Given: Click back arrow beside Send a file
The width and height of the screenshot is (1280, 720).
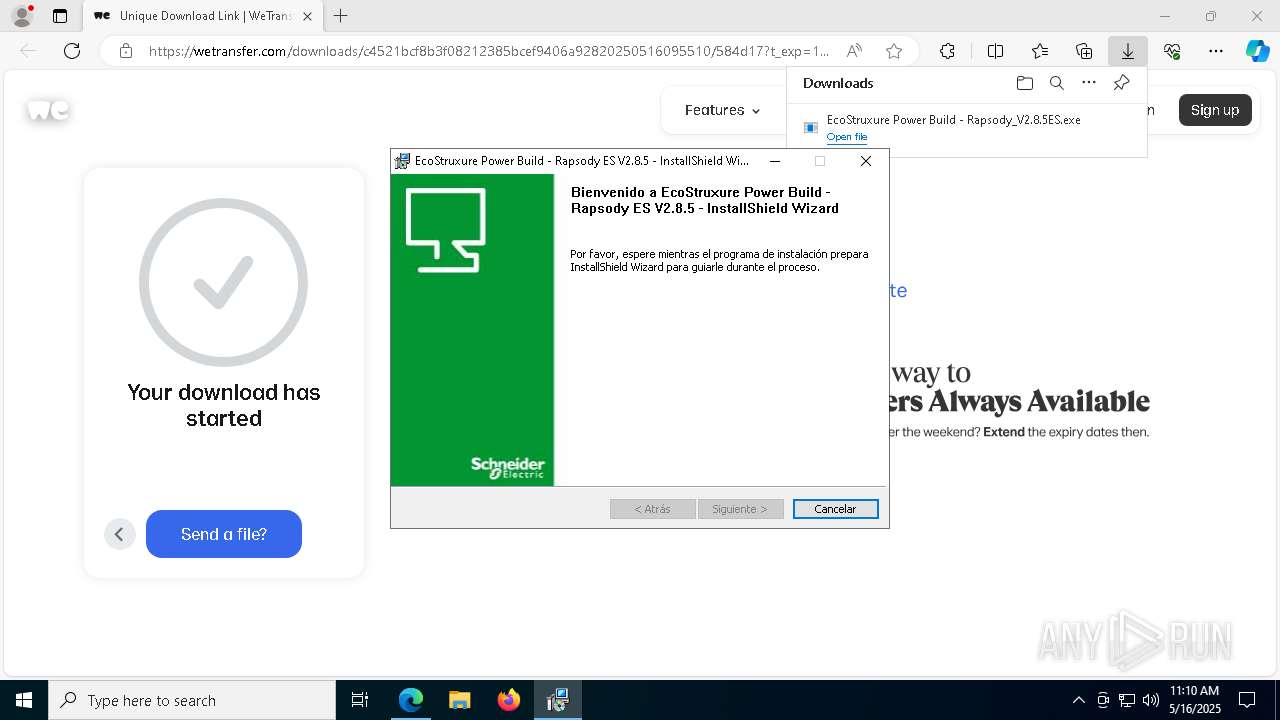Looking at the screenshot, I should pos(119,534).
